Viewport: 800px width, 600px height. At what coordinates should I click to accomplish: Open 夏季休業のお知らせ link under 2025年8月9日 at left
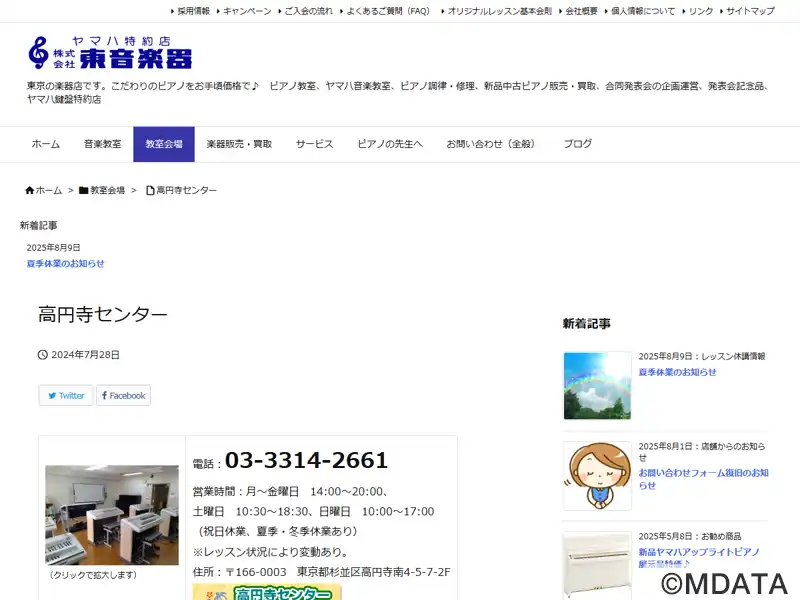coord(65,264)
